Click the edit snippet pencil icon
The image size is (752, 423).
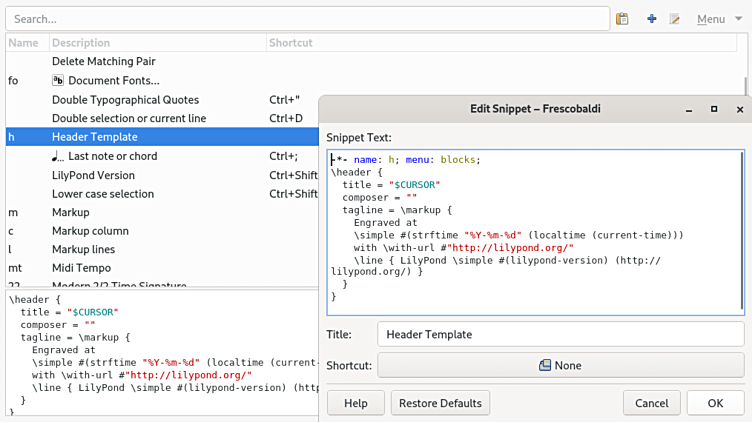(x=675, y=19)
